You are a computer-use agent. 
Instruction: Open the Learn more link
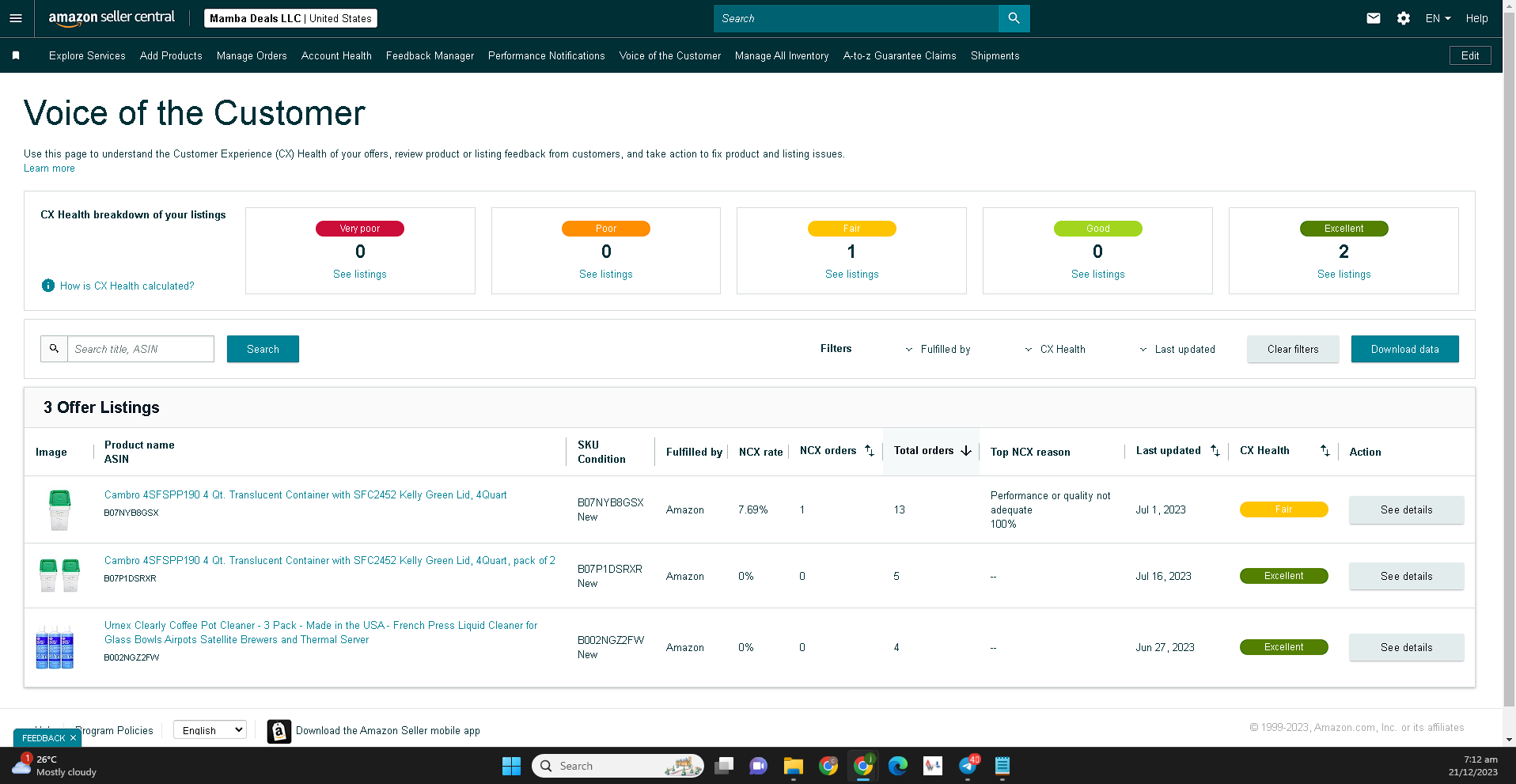click(49, 168)
